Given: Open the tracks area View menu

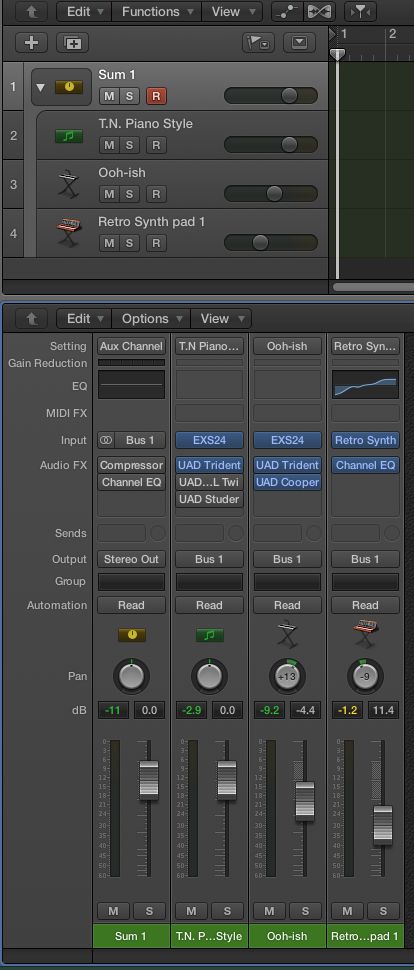Looking at the screenshot, I should pos(231,11).
